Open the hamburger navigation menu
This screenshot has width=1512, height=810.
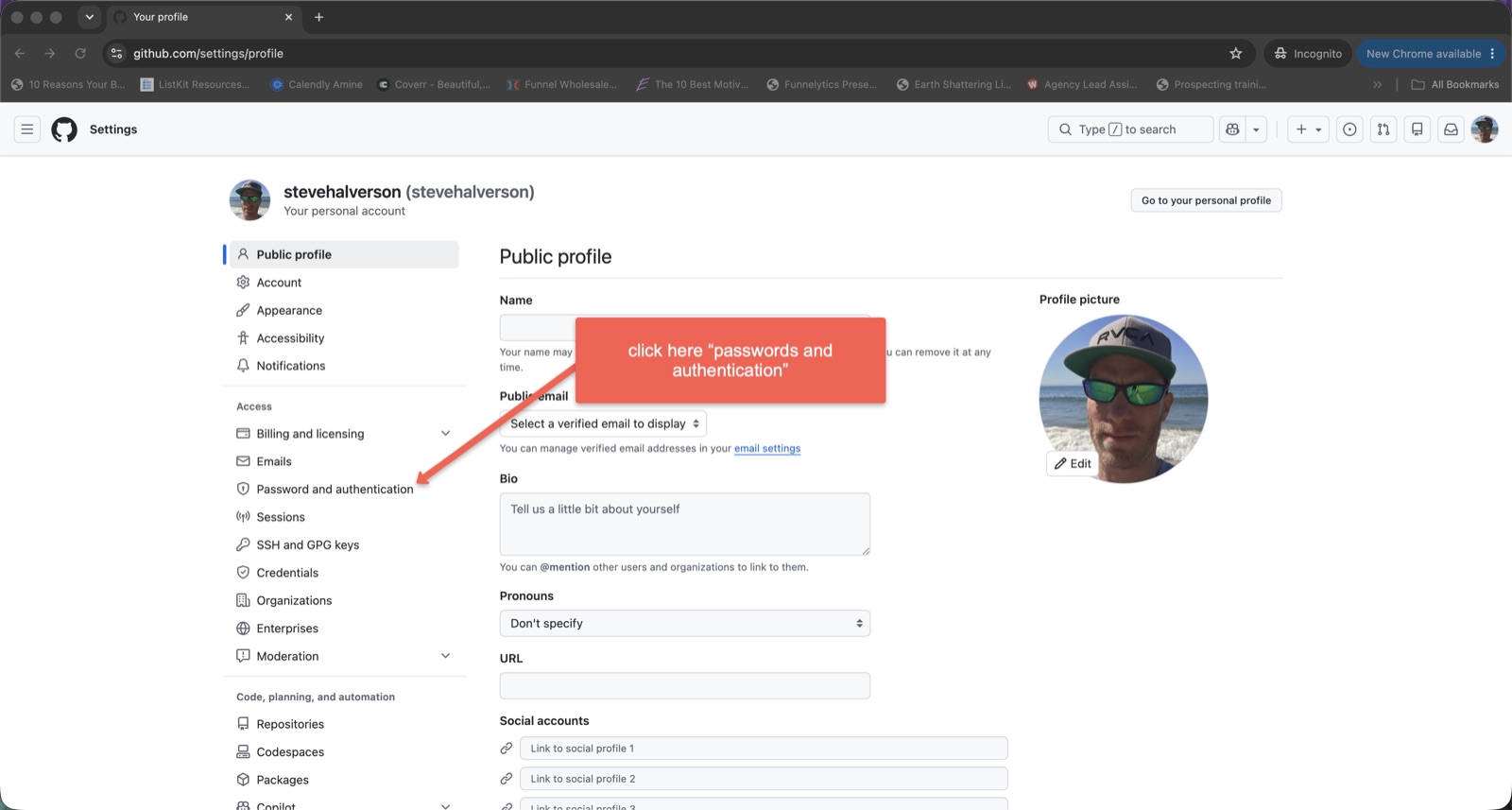pos(27,129)
